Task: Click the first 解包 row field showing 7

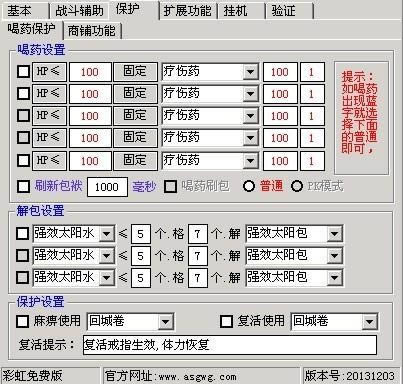Action: (x=198, y=234)
